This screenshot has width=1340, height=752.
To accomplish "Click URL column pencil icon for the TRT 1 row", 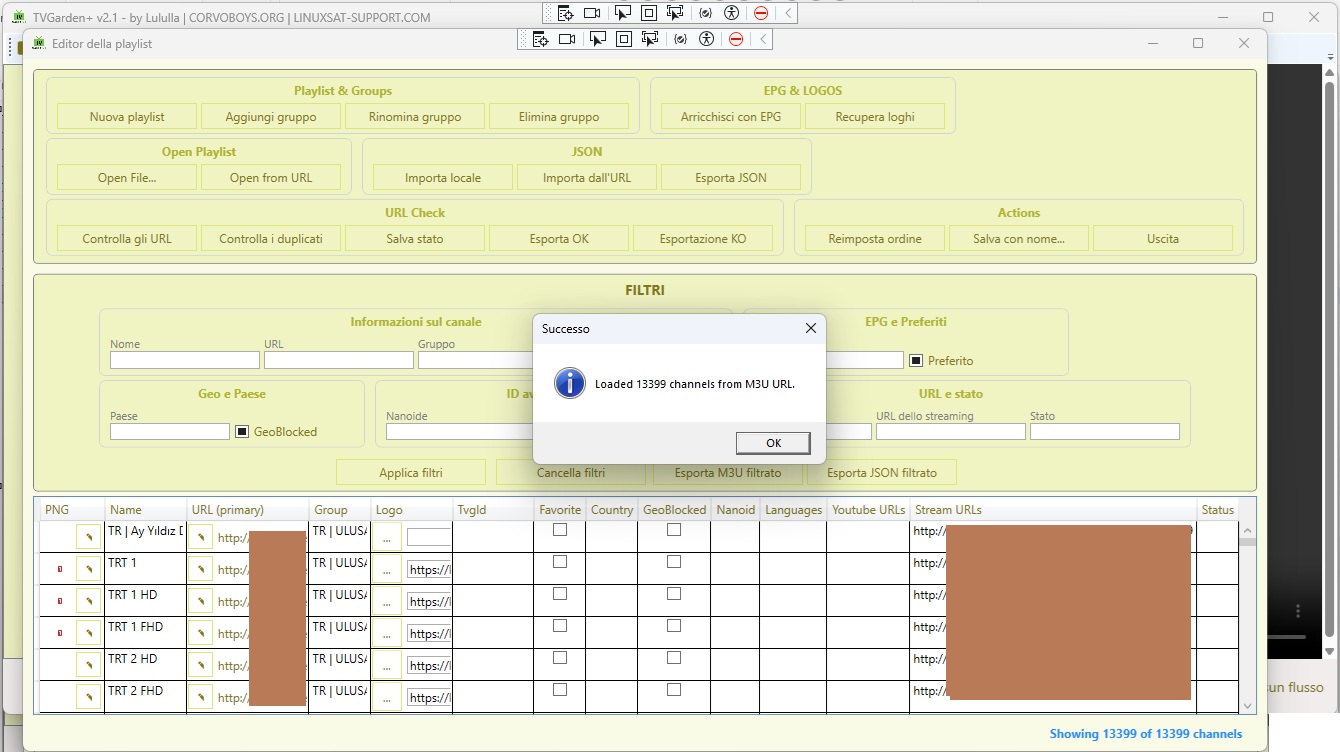I will tap(200, 568).
